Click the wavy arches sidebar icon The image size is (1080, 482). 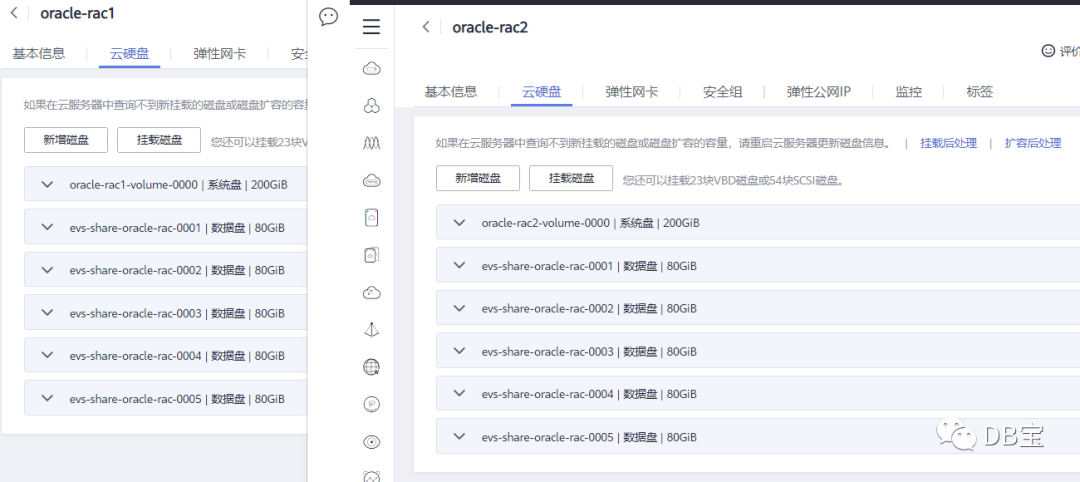click(x=371, y=143)
